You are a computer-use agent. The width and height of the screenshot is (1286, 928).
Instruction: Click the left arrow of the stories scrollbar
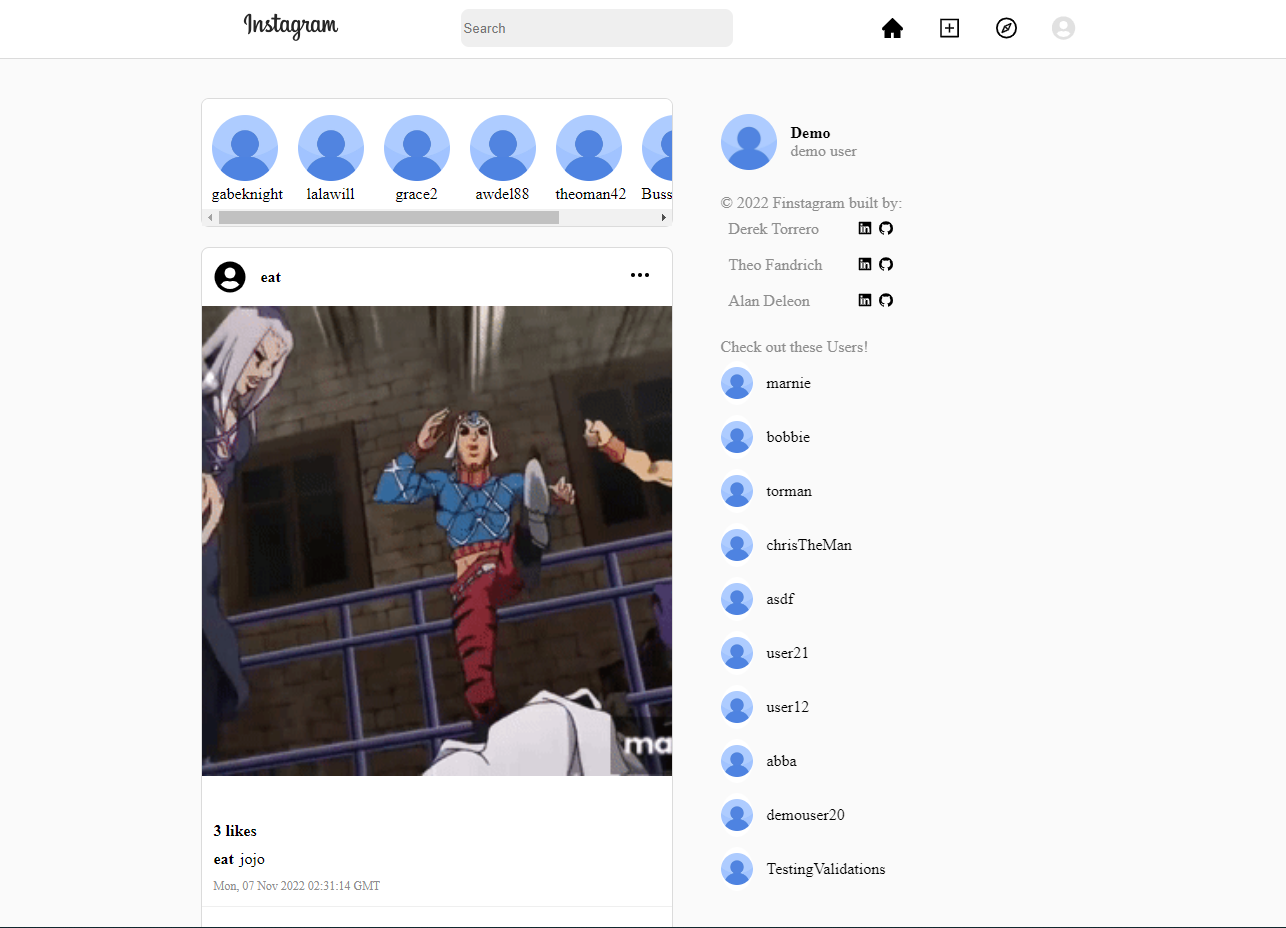pos(209,217)
